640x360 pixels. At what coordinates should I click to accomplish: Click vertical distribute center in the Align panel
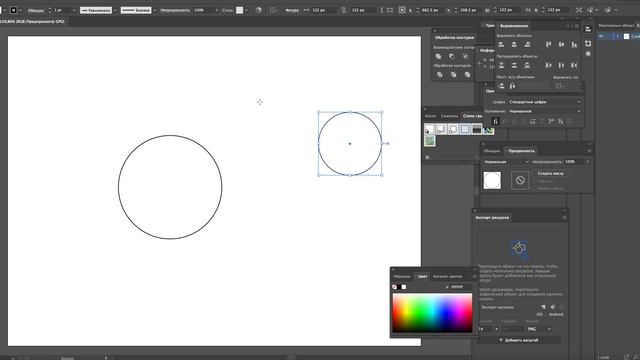click(514, 65)
